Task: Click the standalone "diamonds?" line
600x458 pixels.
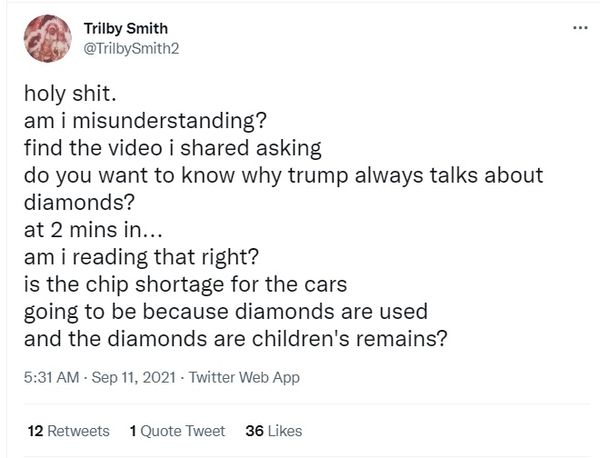Action: (x=80, y=202)
